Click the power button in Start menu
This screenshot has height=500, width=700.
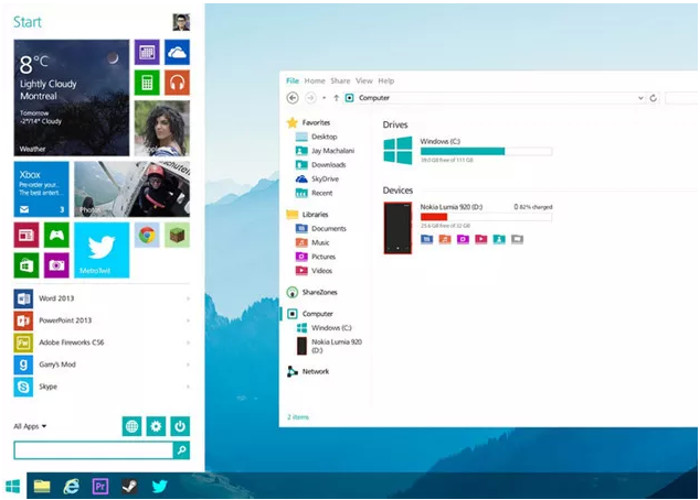point(180,427)
